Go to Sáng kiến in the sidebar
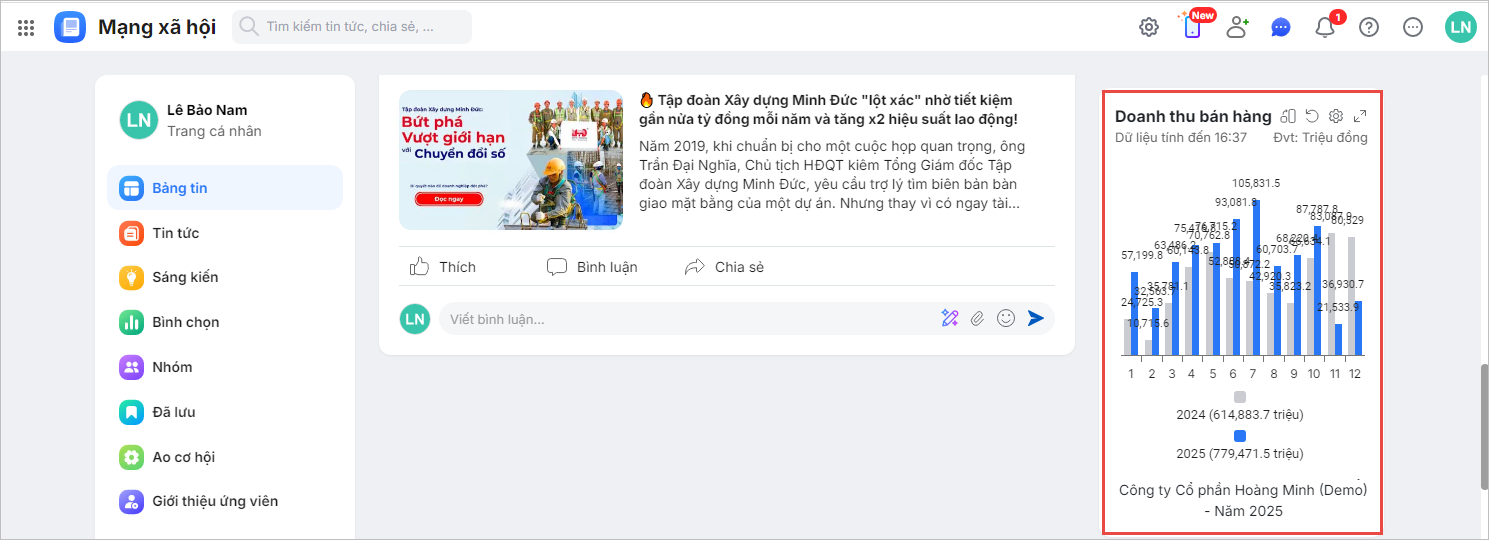1489x540 pixels. click(185, 277)
